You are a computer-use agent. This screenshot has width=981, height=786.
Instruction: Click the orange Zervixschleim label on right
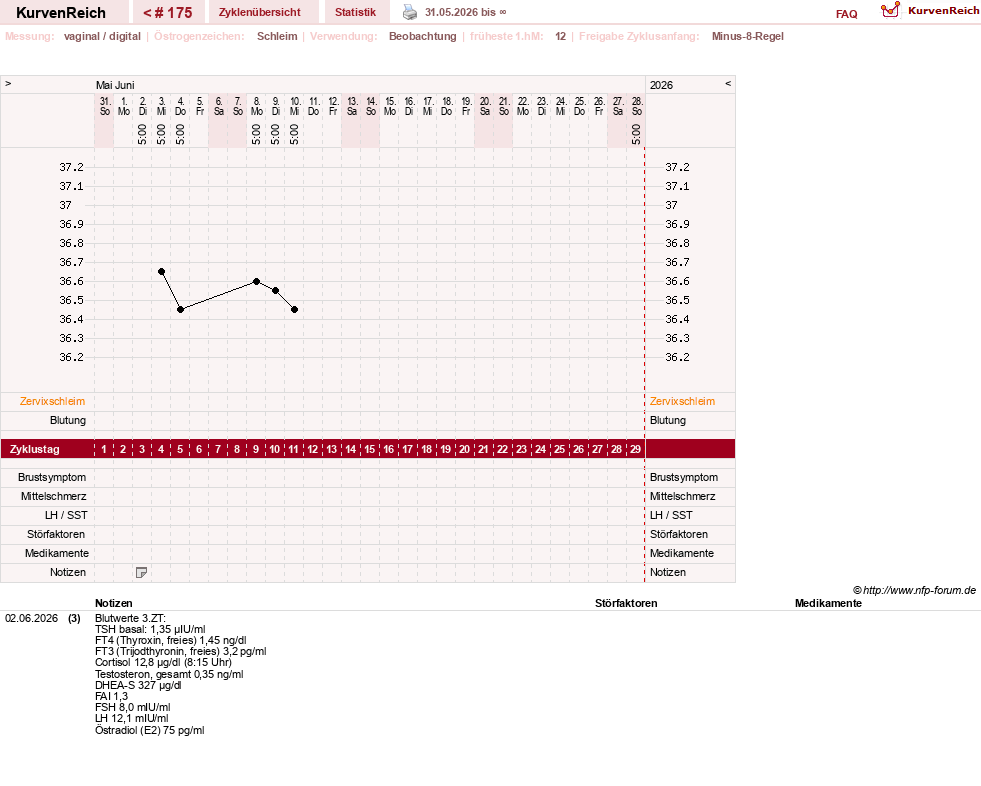682,402
